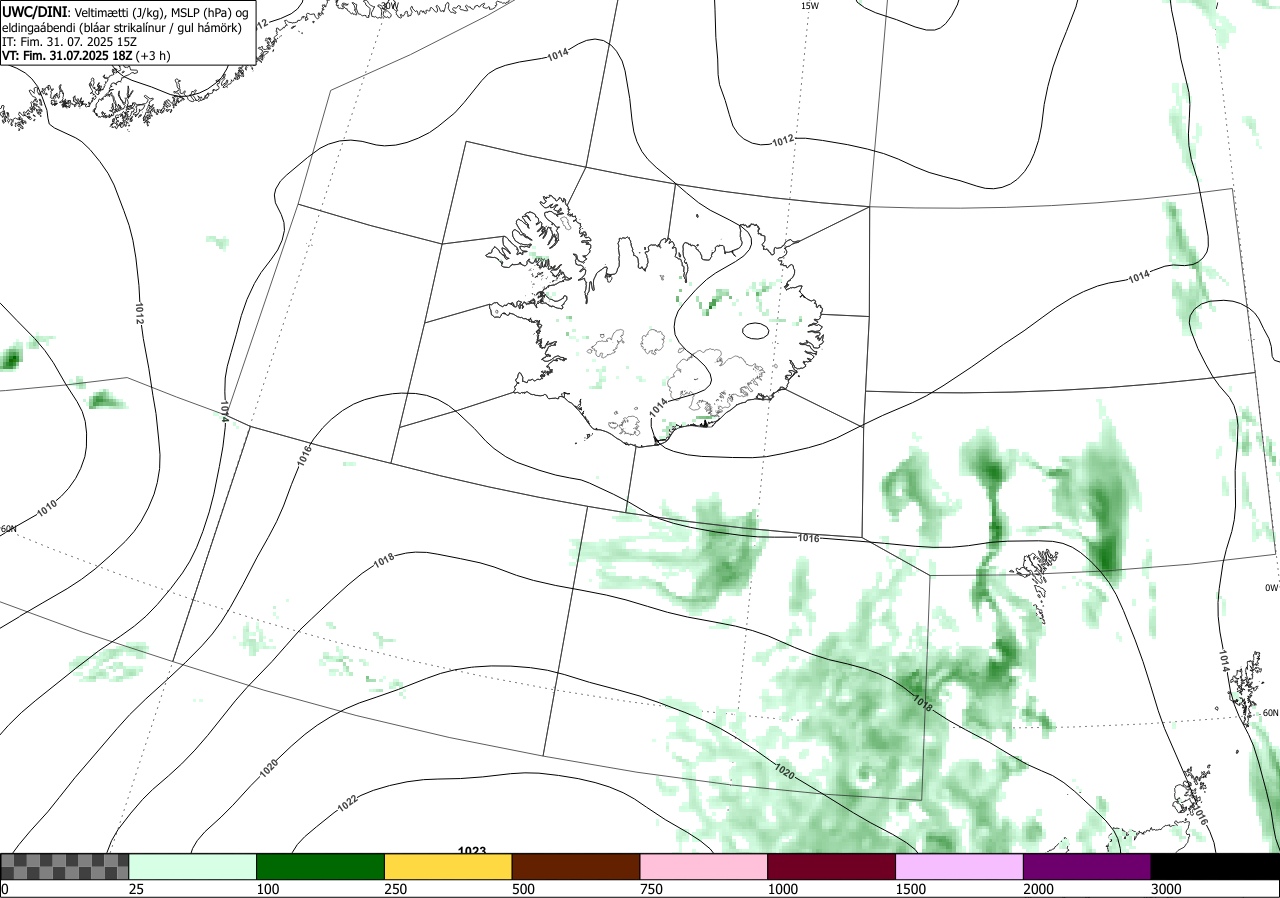Click the legend tick label "750"

pyautogui.click(x=651, y=889)
